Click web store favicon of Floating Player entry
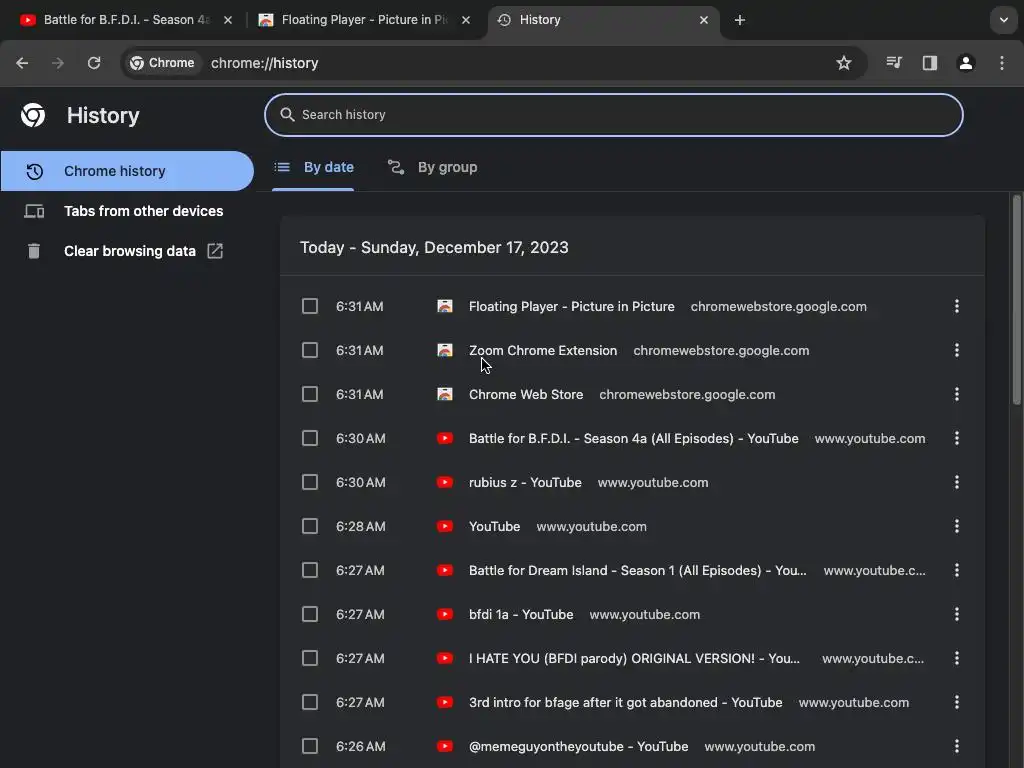 click(445, 306)
